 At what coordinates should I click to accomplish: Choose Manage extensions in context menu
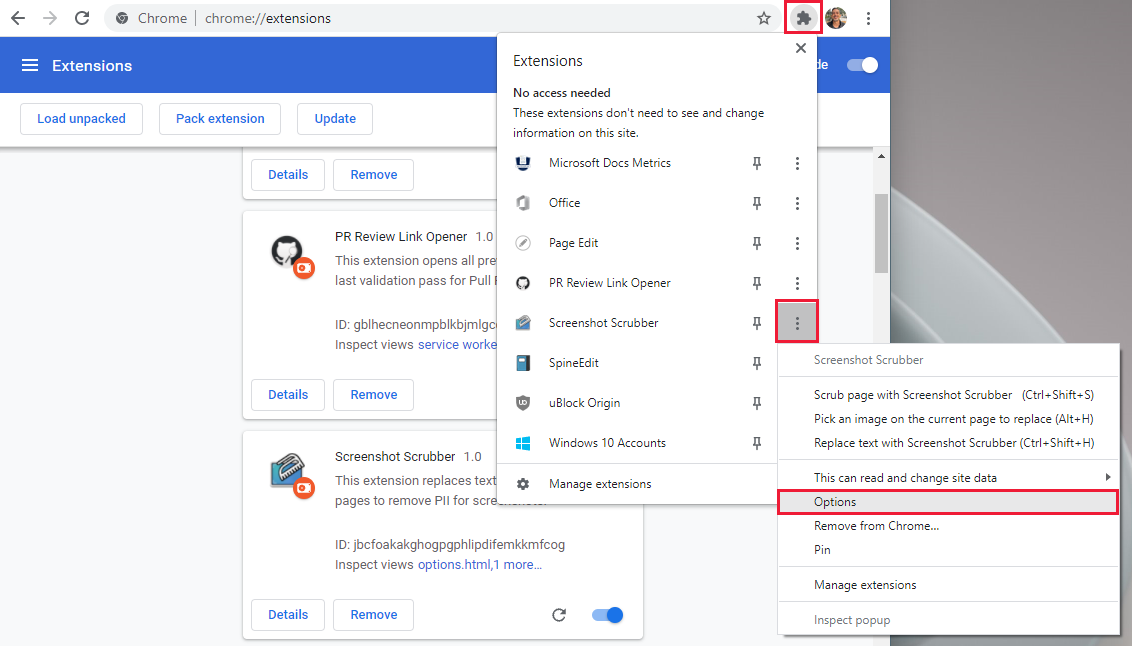coord(948,585)
